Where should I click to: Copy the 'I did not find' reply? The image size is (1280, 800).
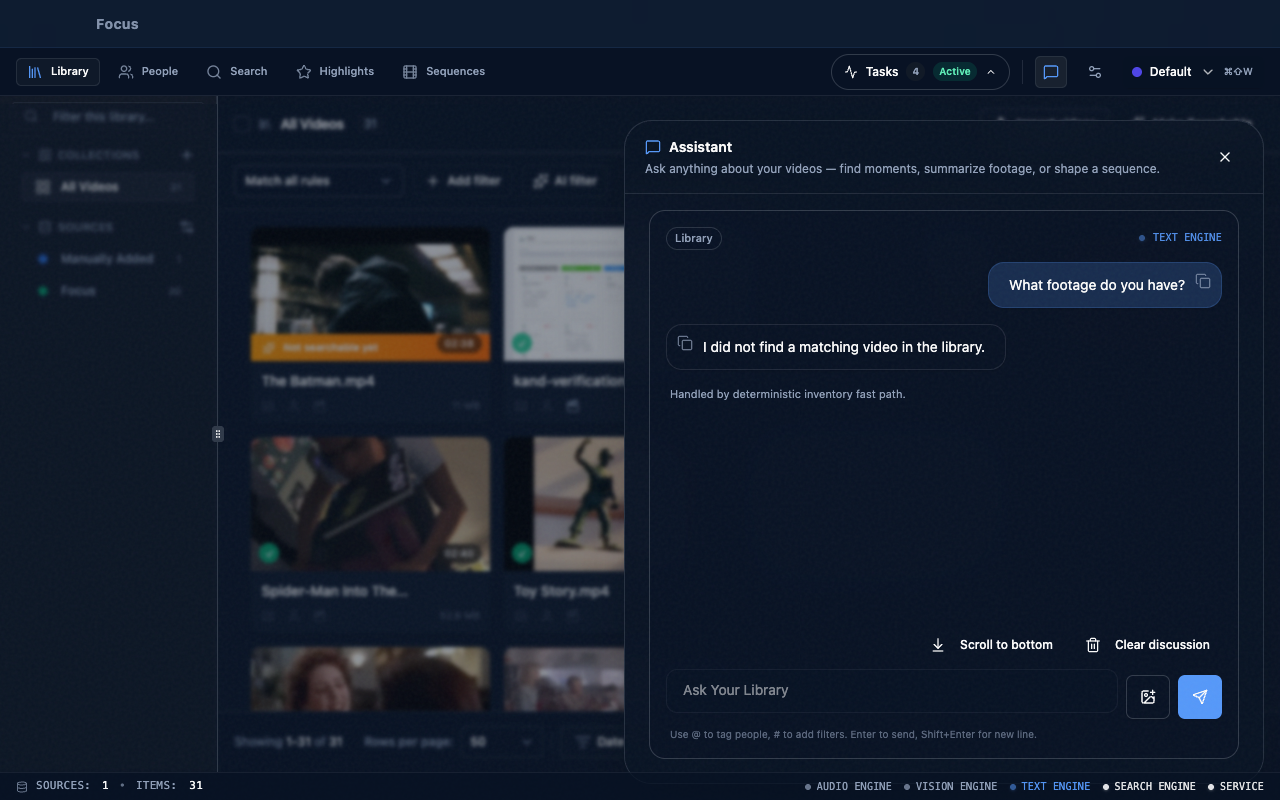click(x=685, y=344)
